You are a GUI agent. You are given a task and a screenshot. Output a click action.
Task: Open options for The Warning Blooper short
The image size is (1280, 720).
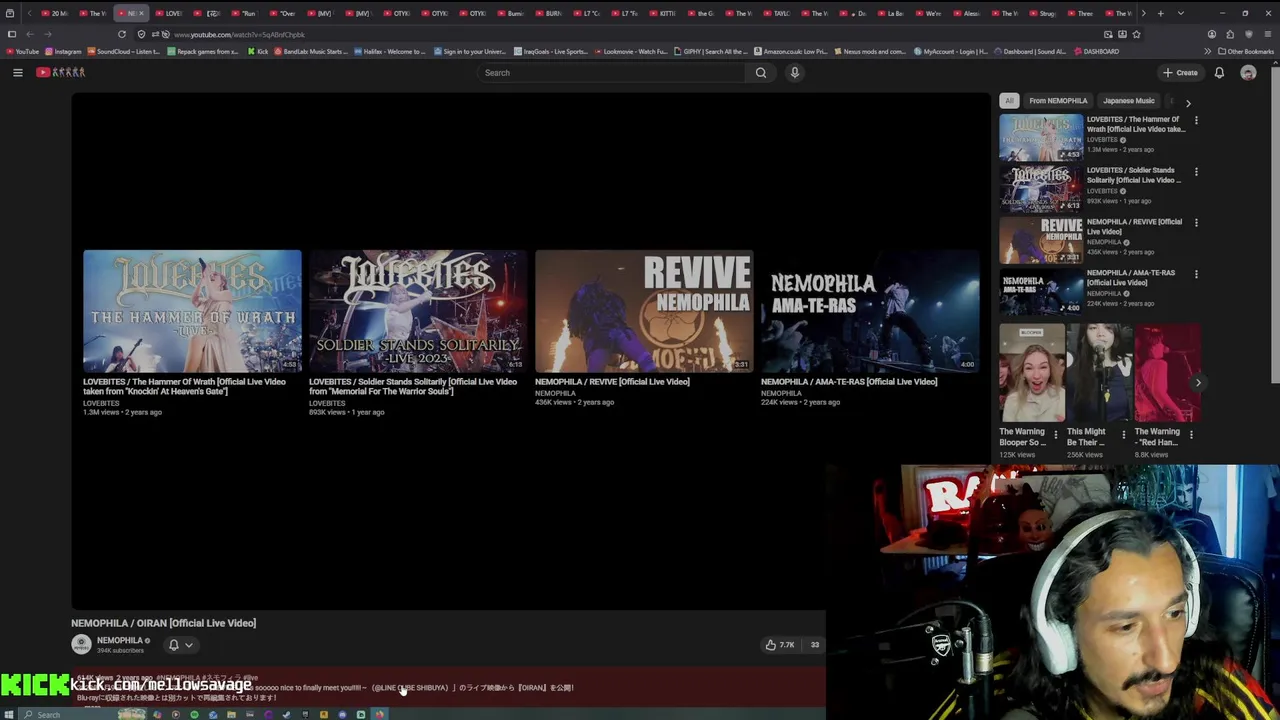pos(1057,435)
